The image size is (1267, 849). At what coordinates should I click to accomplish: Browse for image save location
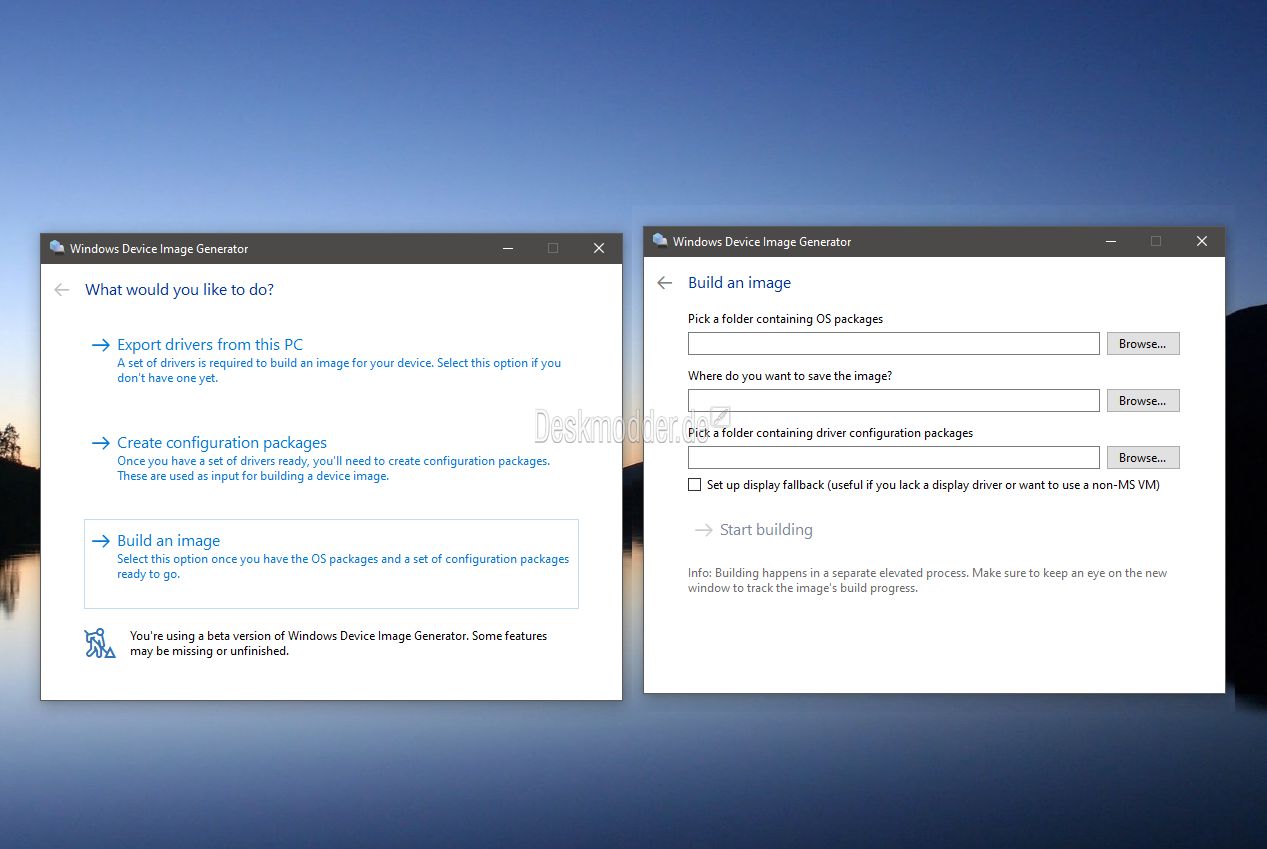1143,401
